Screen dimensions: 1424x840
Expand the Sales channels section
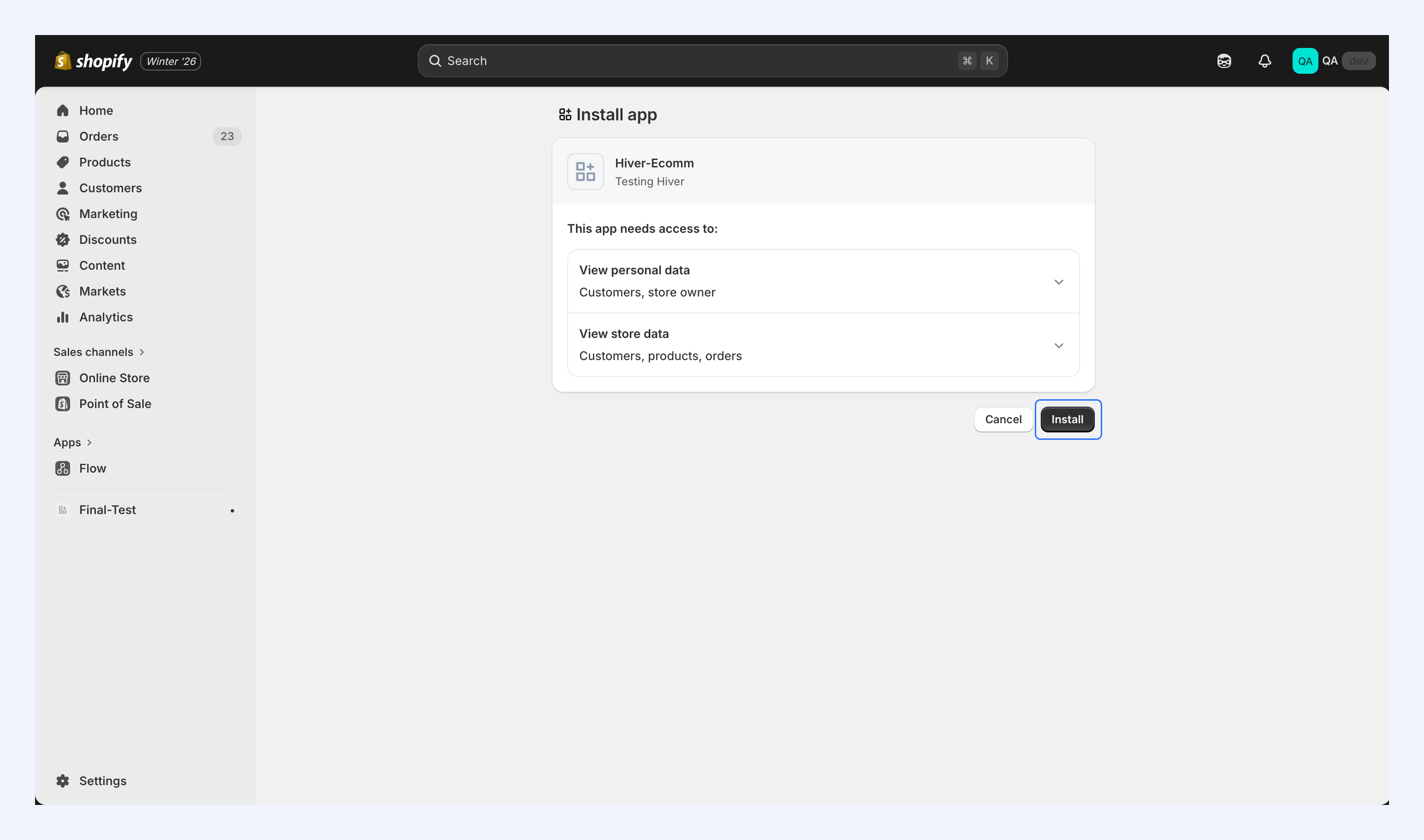(100, 352)
